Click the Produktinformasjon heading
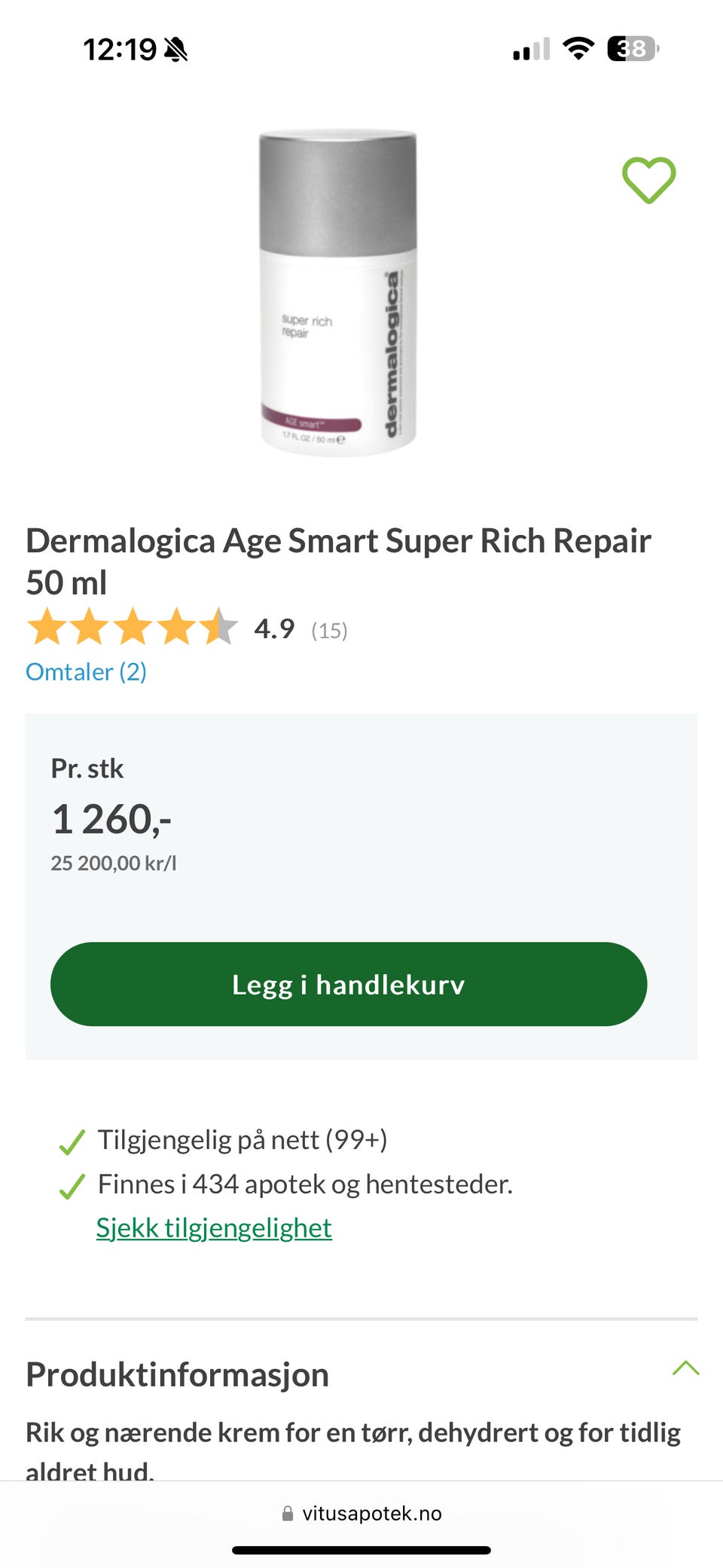 177,1374
